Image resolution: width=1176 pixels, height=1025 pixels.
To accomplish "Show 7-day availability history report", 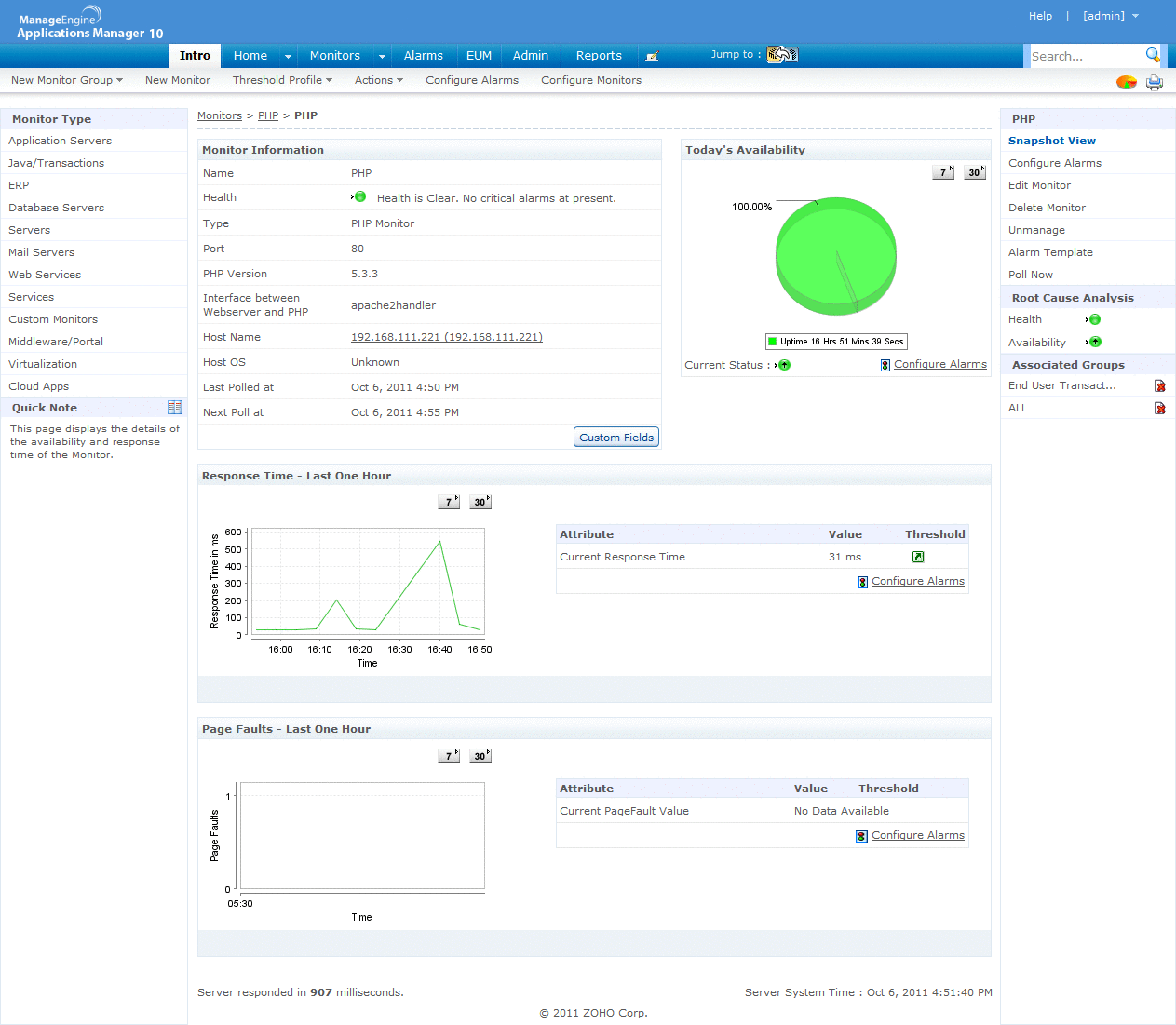I will [943, 172].
